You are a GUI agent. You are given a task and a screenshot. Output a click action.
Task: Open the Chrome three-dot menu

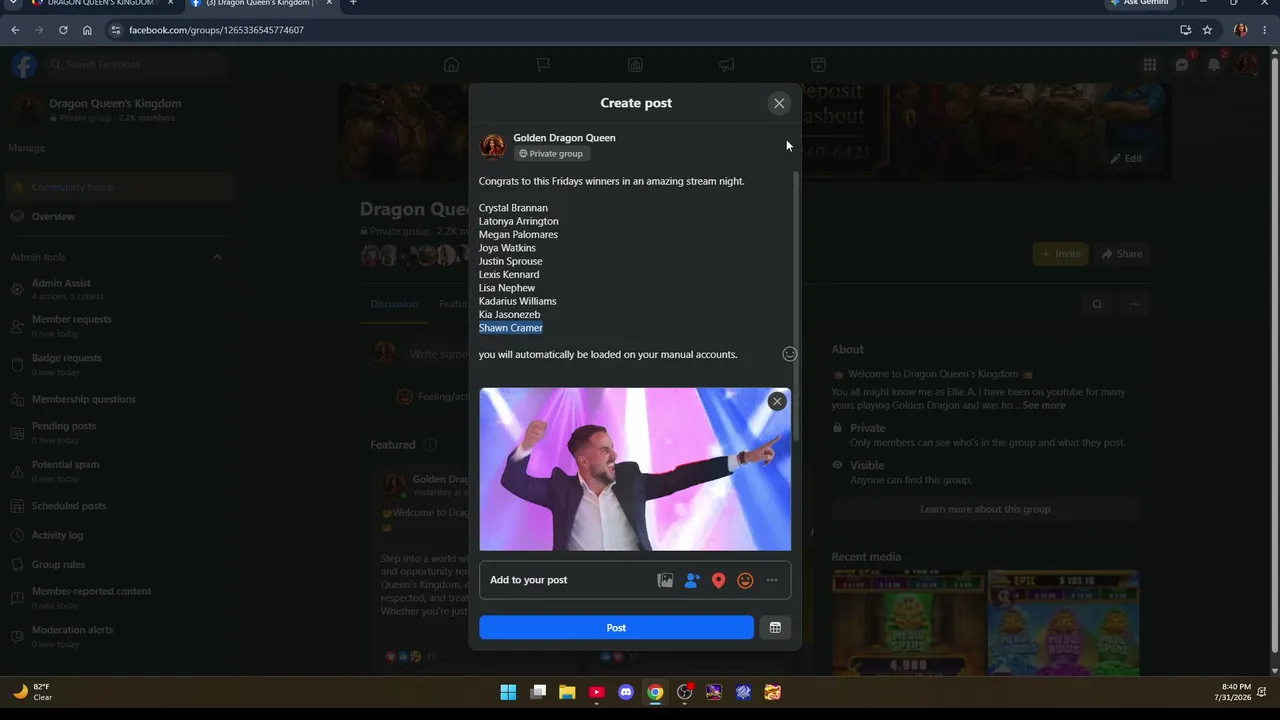[1265, 30]
